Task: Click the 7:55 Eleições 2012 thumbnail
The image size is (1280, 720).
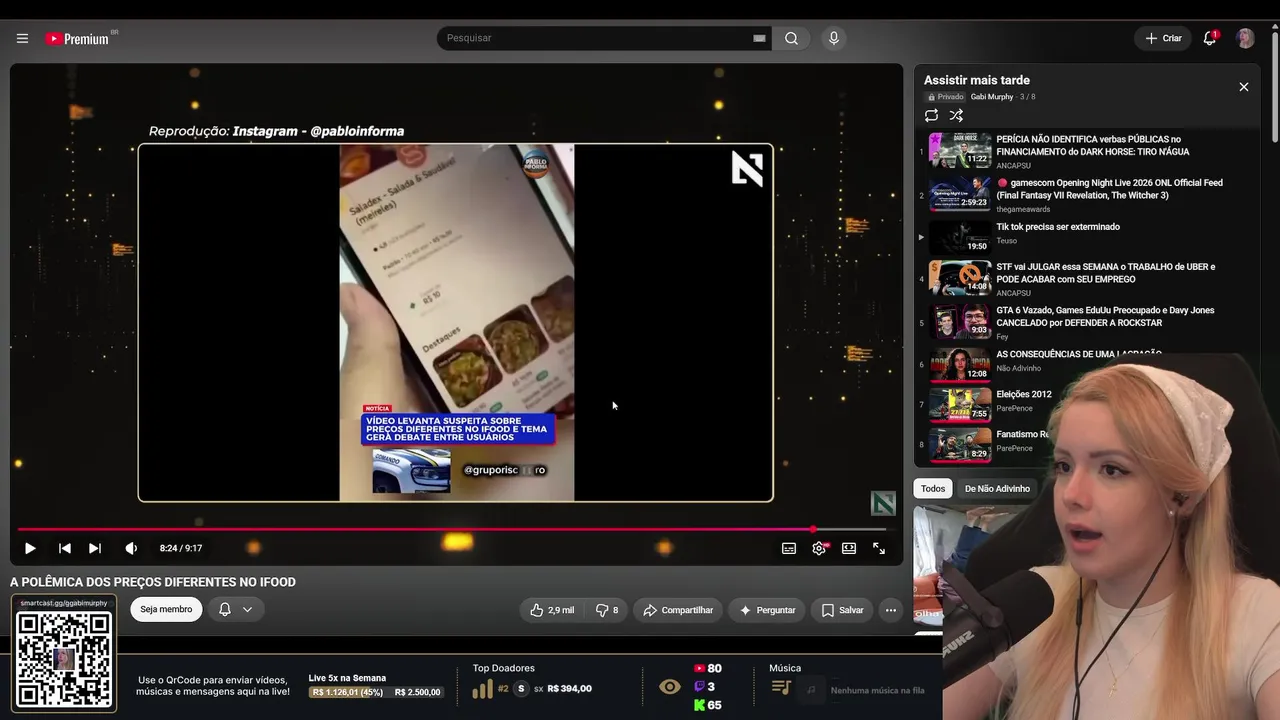Action: (x=960, y=405)
